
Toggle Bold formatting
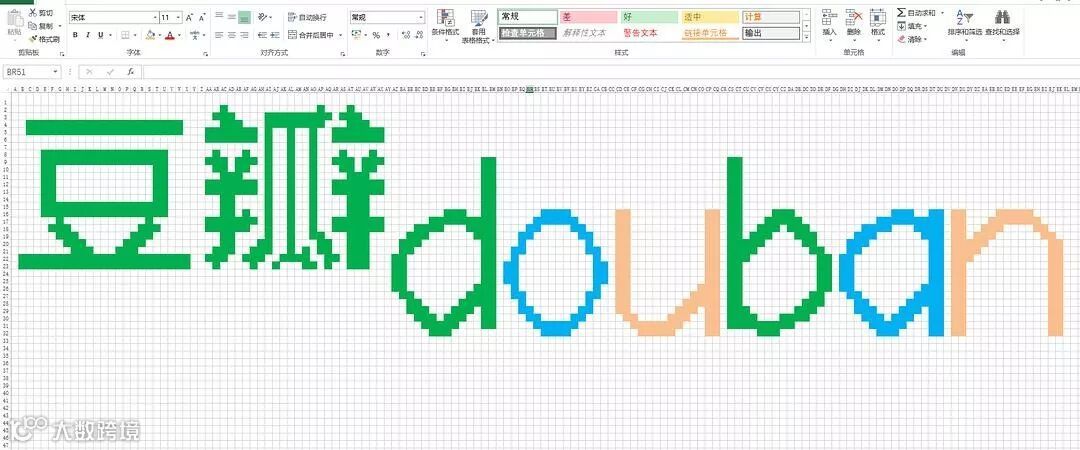(76, 35)
